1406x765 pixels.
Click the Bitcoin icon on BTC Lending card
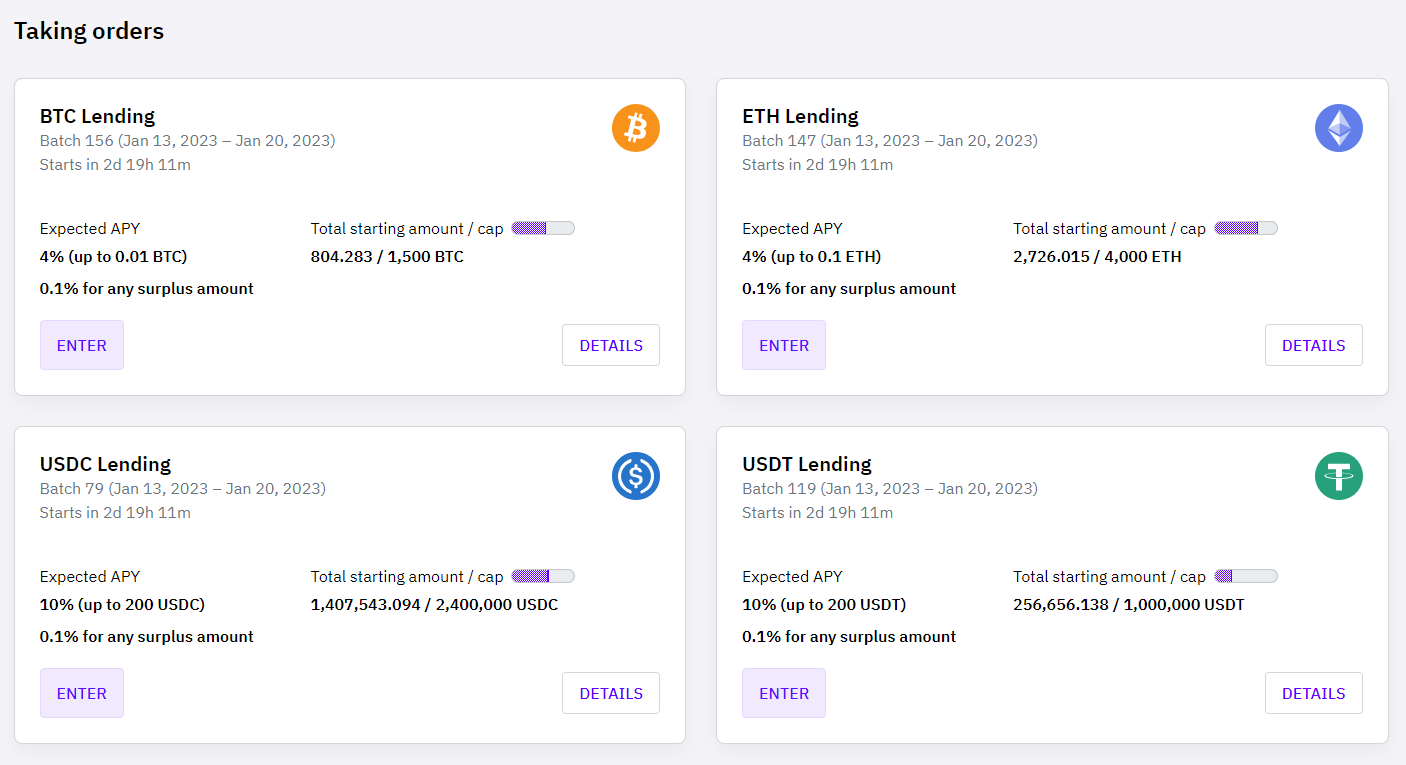click(x=636, y=128)
